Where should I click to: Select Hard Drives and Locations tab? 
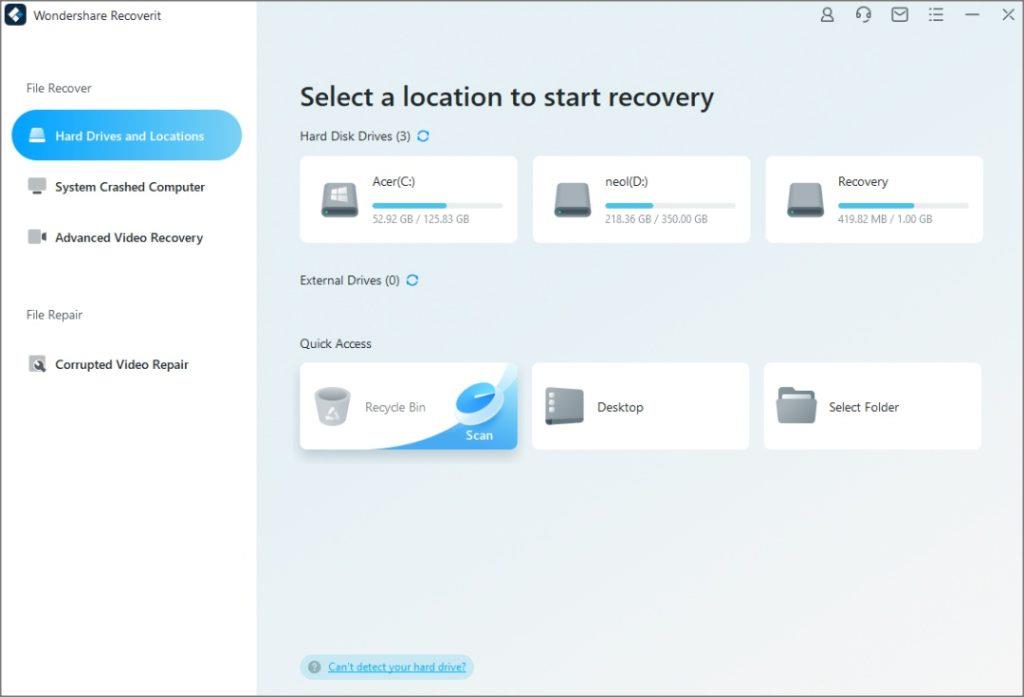[x=127, y=135]
